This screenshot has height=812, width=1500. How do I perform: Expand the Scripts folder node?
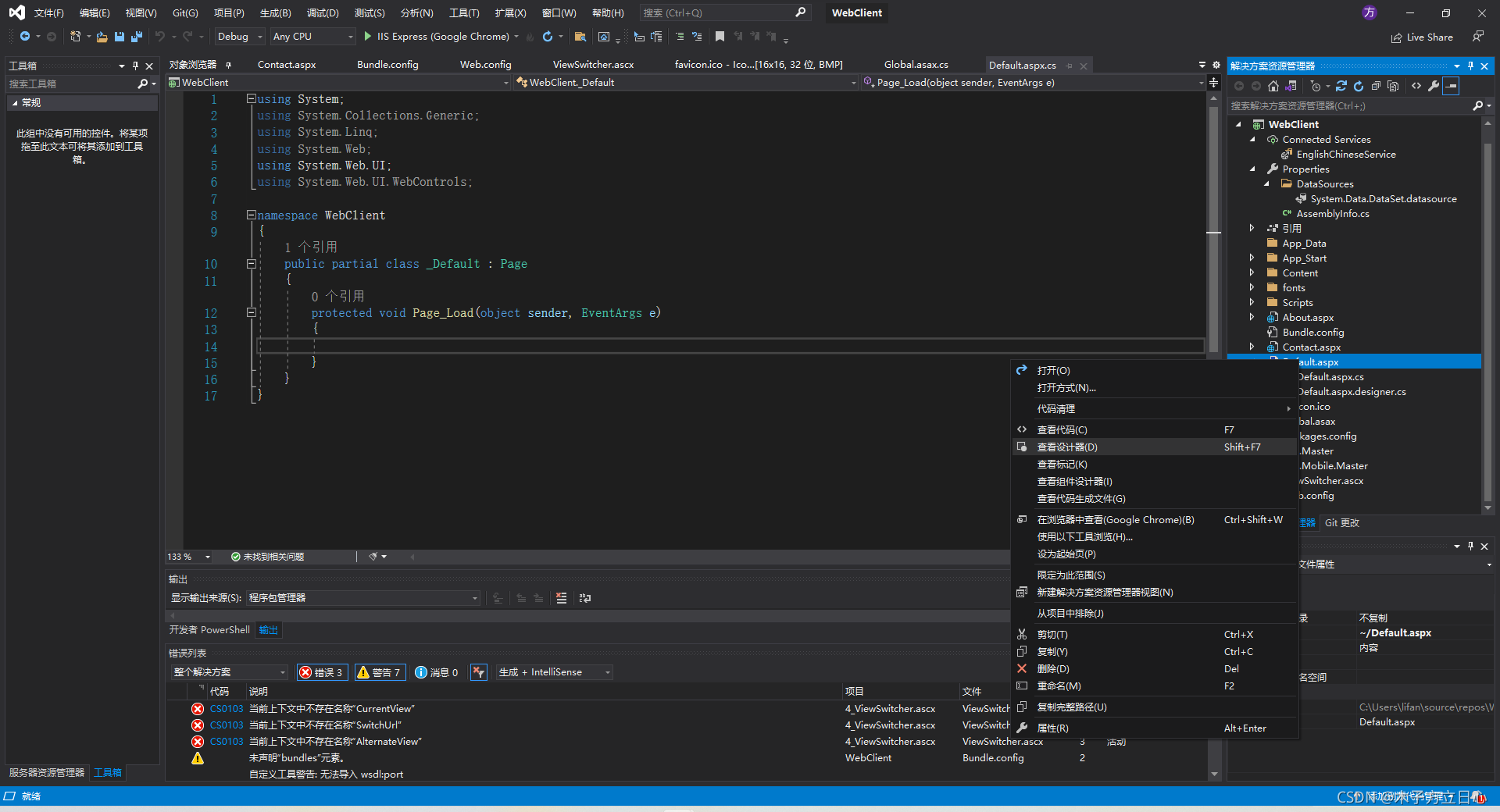(x=1252, y=303)
